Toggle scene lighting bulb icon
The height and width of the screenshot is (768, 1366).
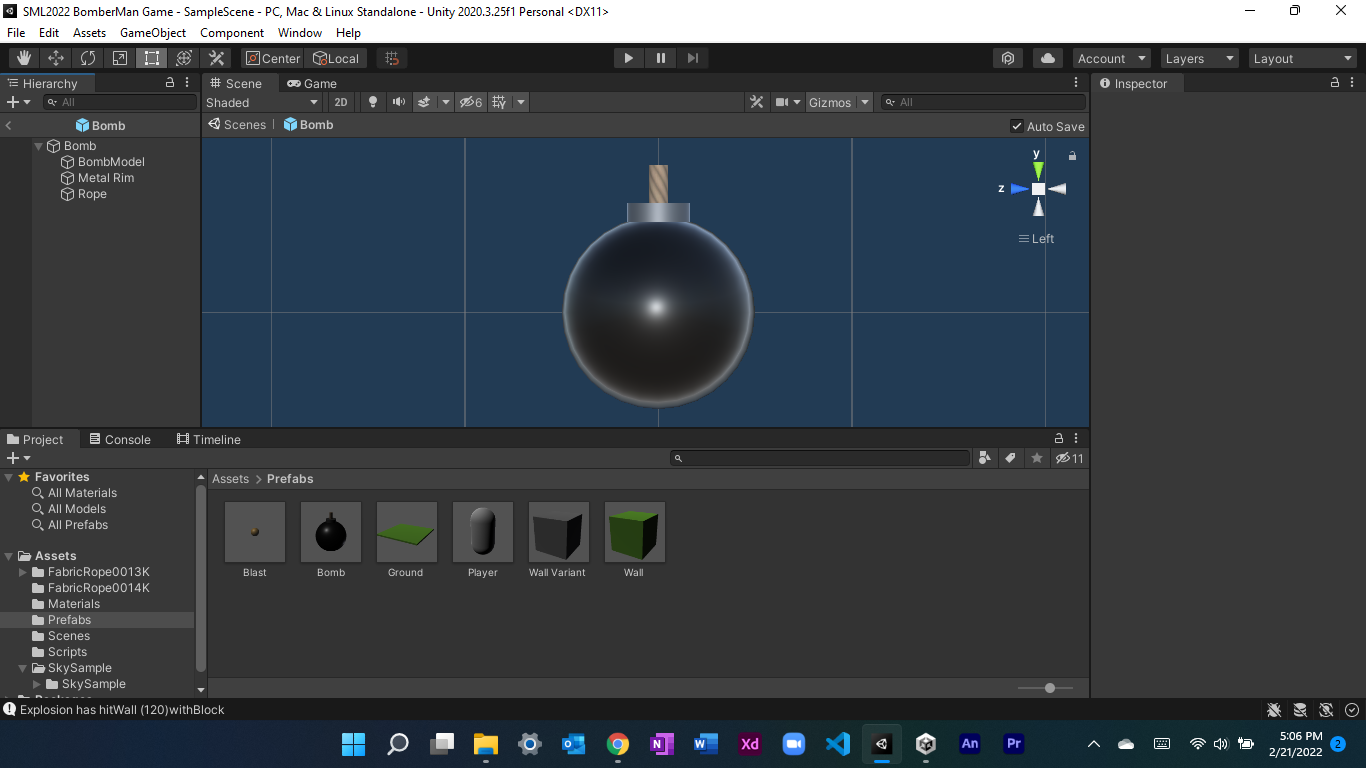pos(373,102)
